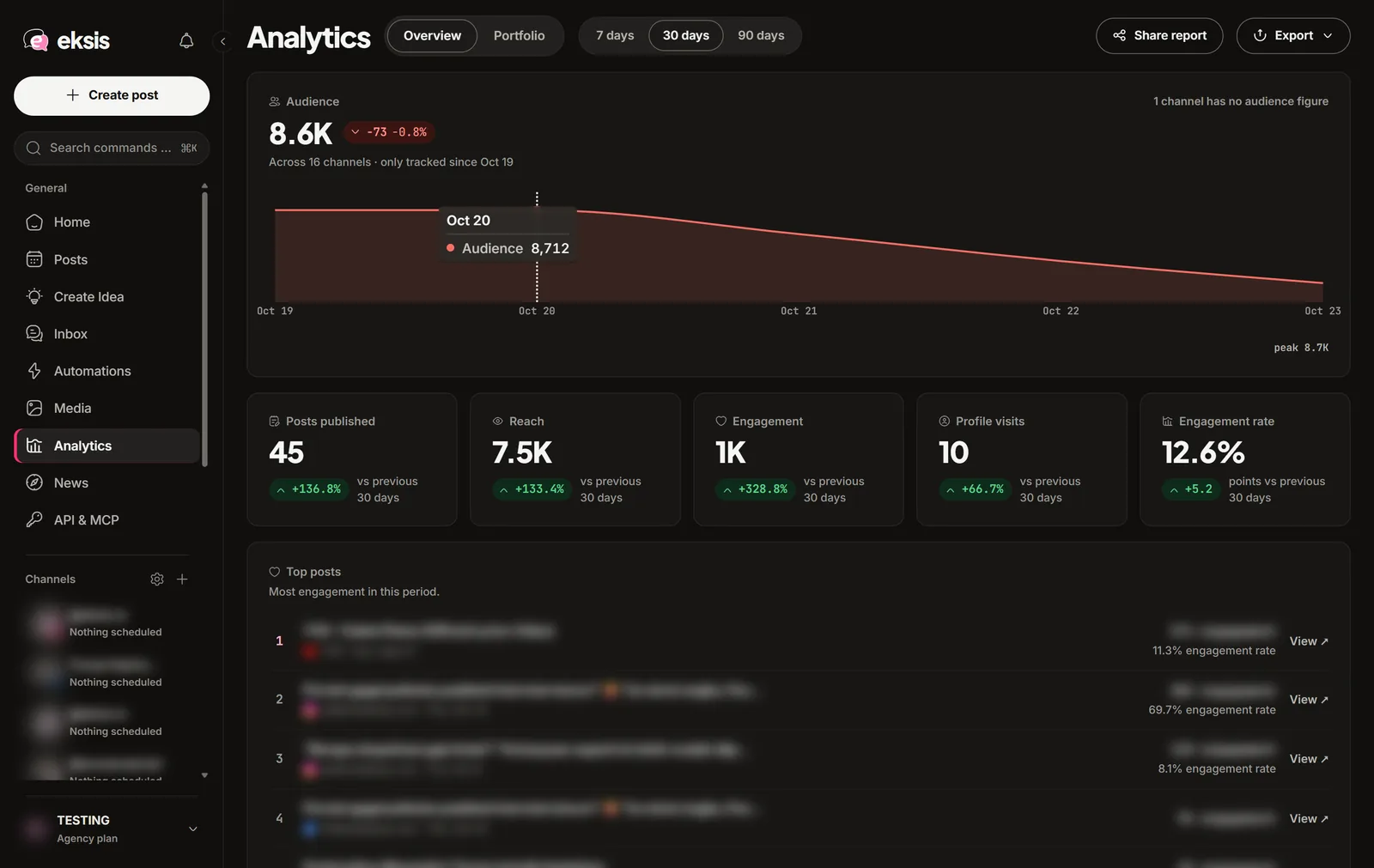1374x868 pixels.
Task: View post with 8.1% engagement rate
Action: coord(1309,759)
